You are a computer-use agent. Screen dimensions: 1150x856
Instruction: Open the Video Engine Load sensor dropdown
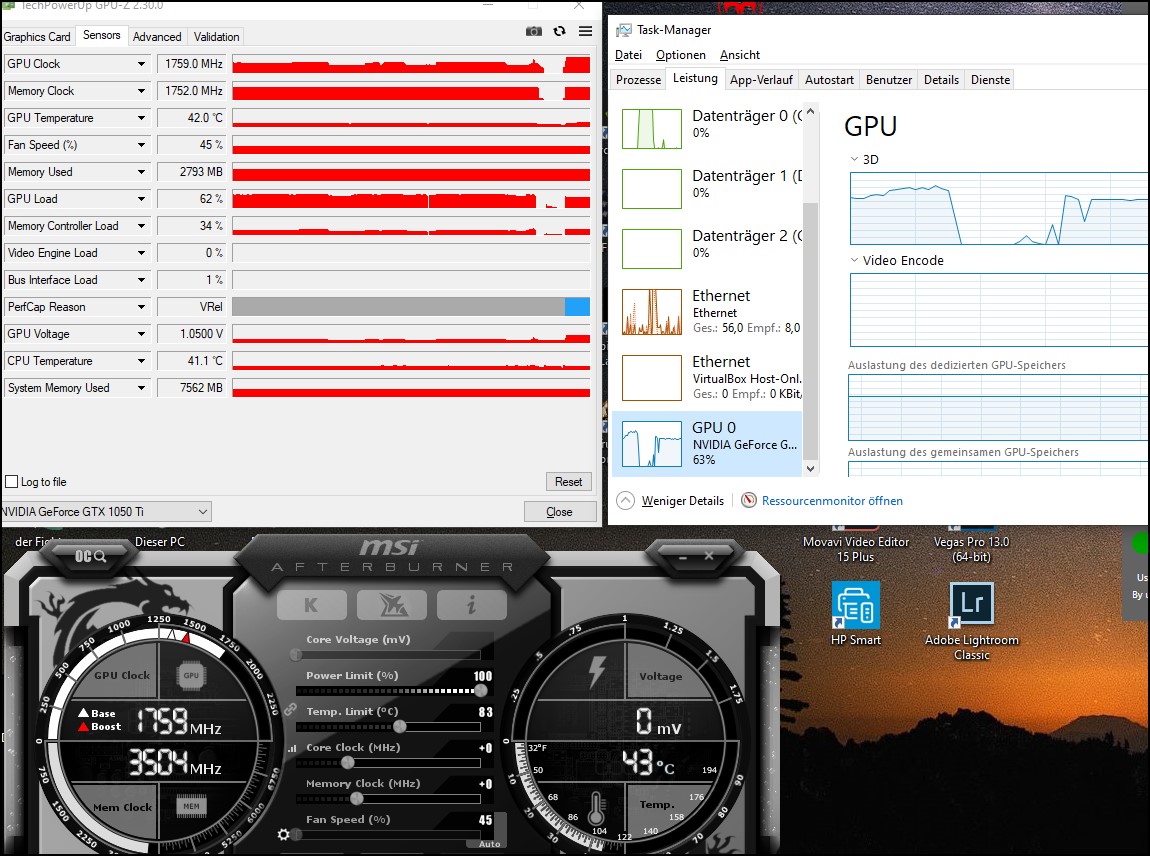[141, 253]
